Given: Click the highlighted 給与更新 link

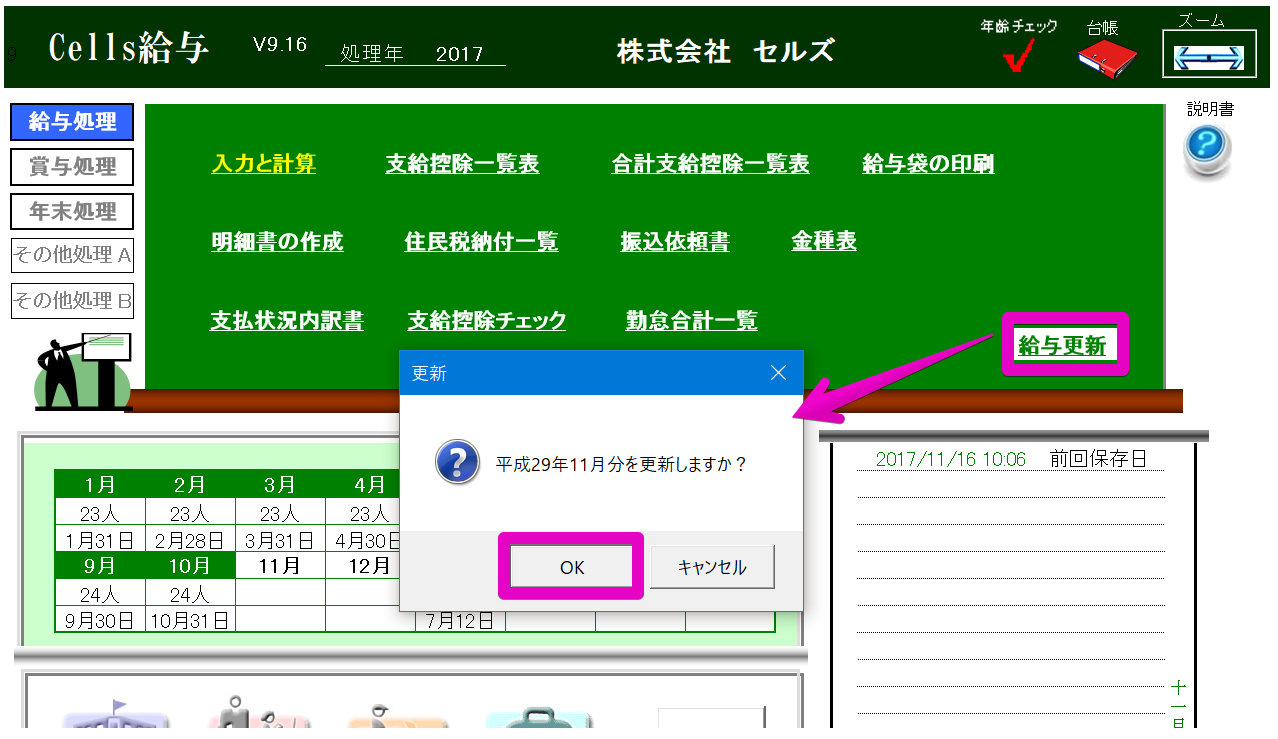Looking at the screenshot, I should click(x=1062, y=346).
